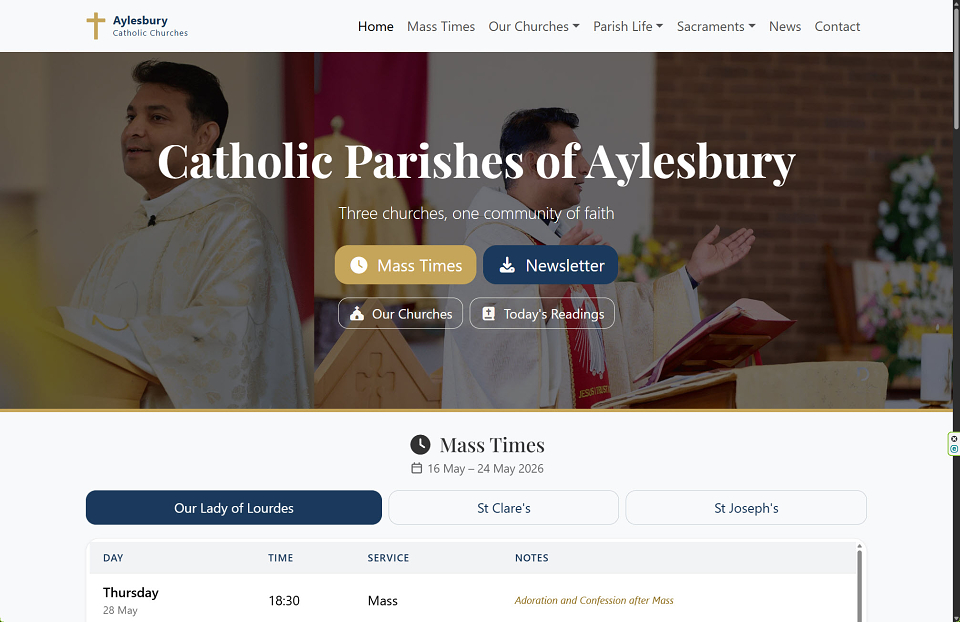This screenshot has width=960, height=622.
Task: Click the clock icon in Mass Times button
Action: (359, 265)
